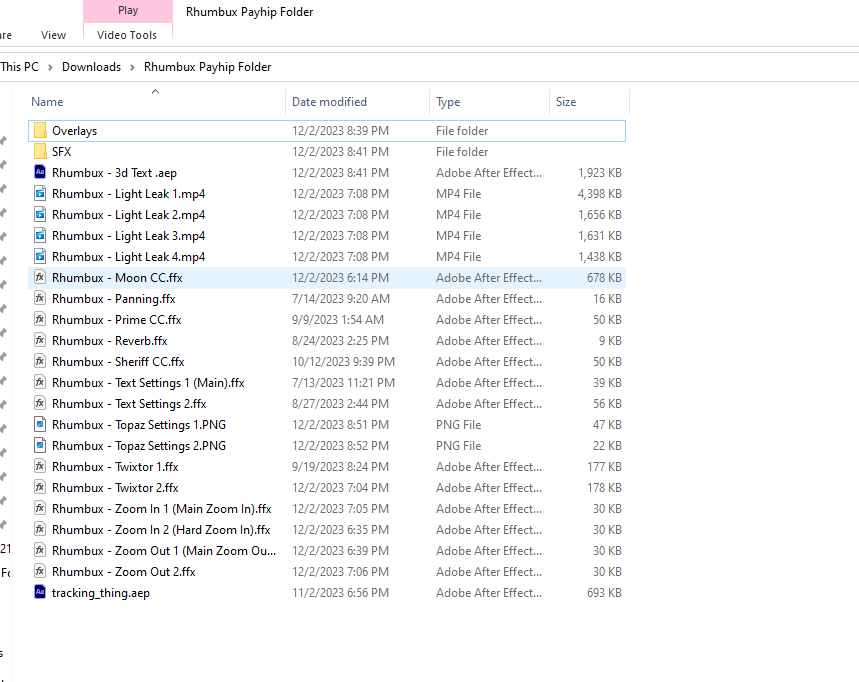Click the Topaz Settings 1.PNG icon
This screenshot has width=859, height=682.
(40, 425)
